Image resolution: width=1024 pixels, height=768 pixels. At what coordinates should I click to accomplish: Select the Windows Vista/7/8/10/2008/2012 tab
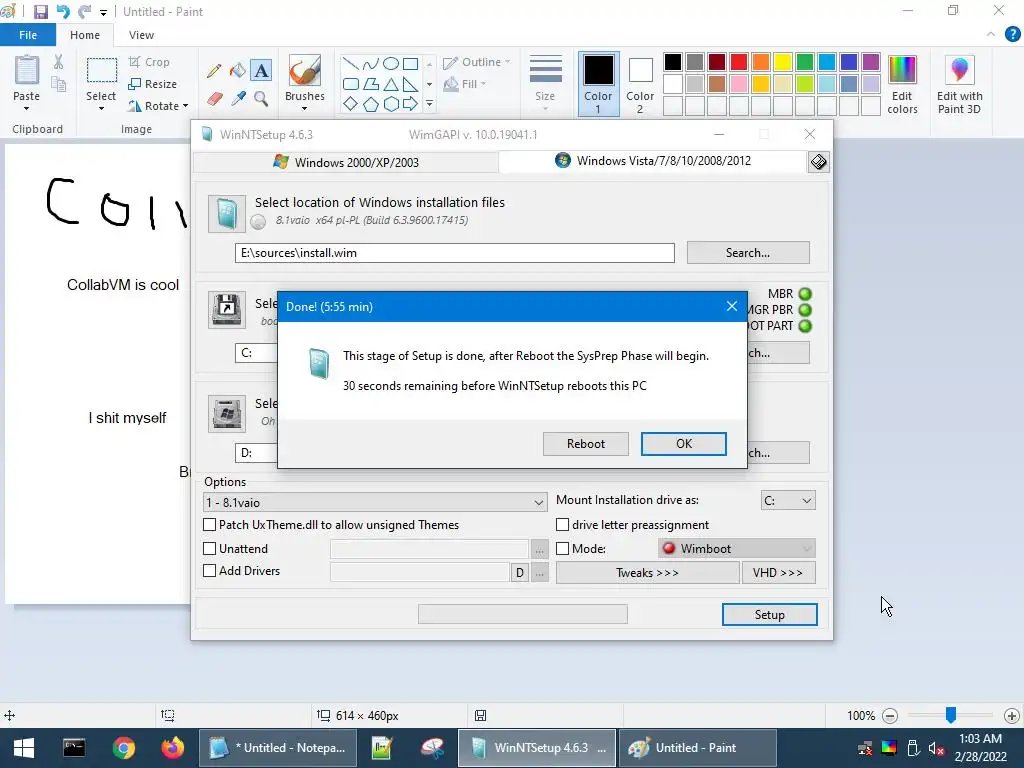pos(653,161)
